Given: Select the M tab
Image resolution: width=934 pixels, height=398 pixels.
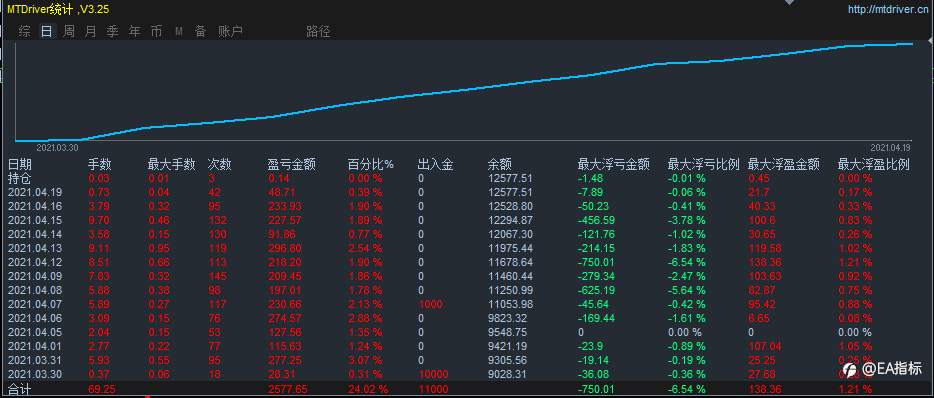Looking at the screenshot, I should click(179, 32).
